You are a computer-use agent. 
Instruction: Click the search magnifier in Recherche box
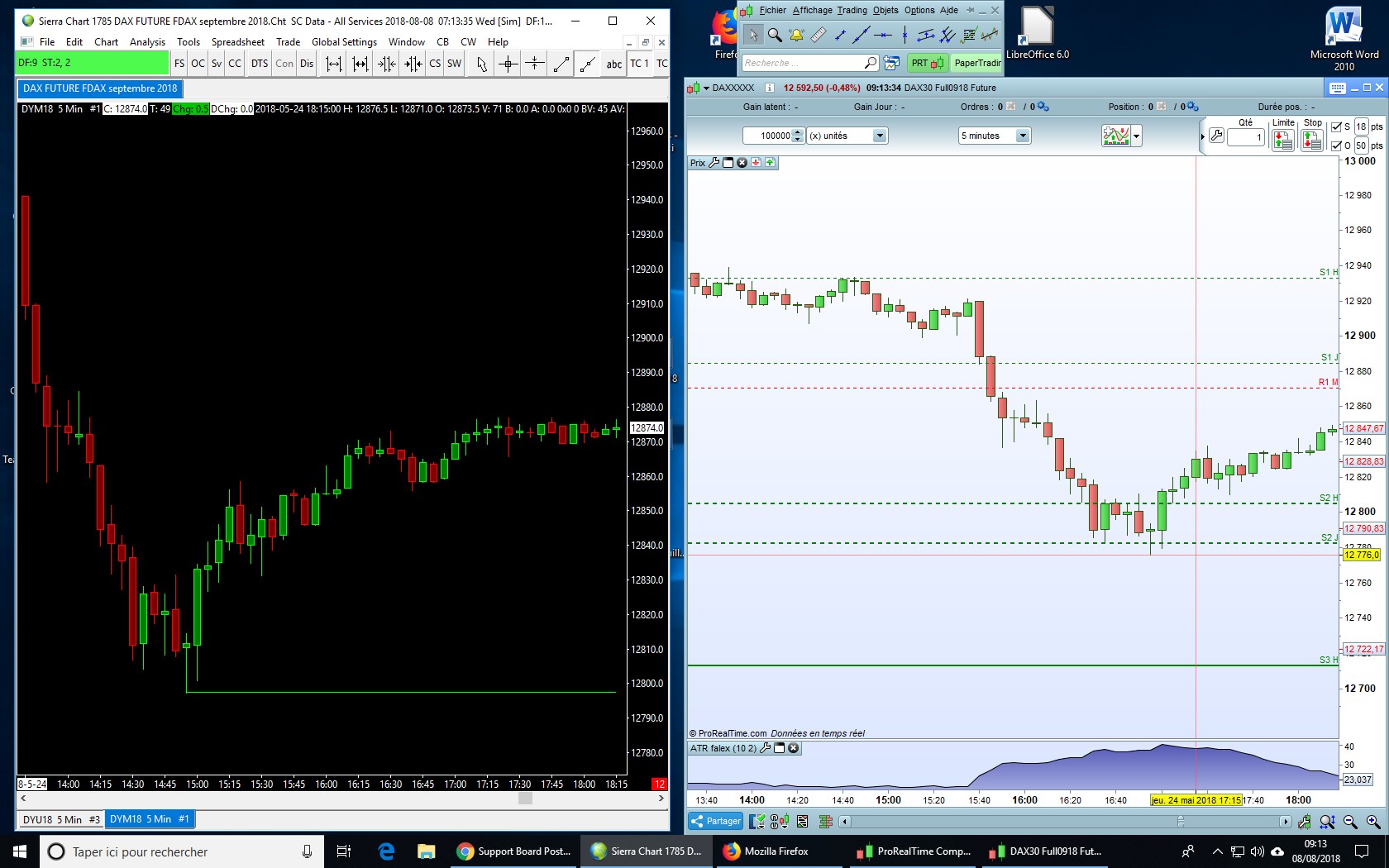click(870, 63)
